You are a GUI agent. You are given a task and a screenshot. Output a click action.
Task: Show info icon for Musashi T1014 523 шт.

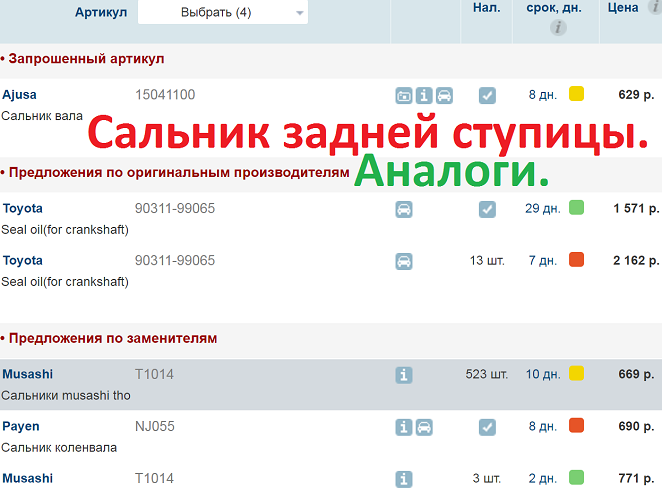pos(404,375)
